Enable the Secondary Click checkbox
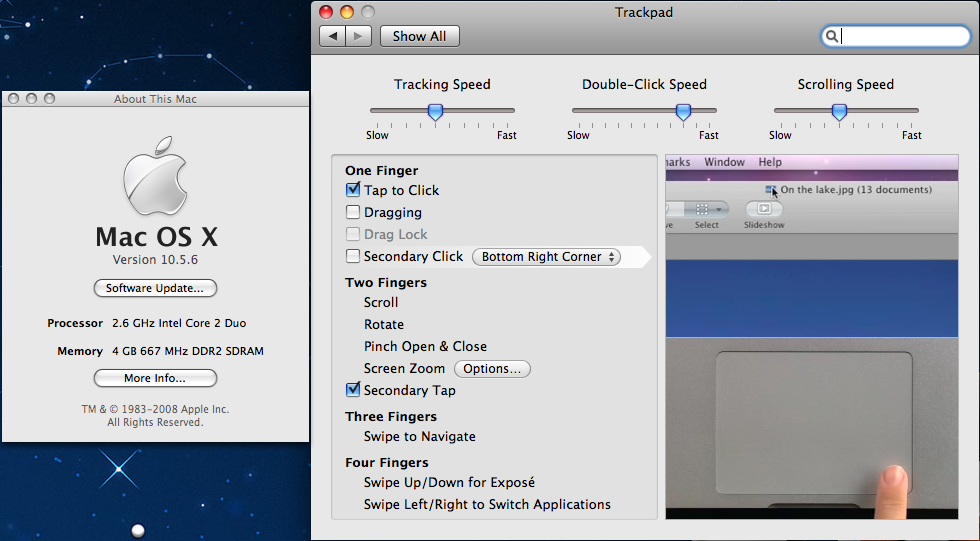980x541 pixels. pyautogui.click(x=353, y=256)
